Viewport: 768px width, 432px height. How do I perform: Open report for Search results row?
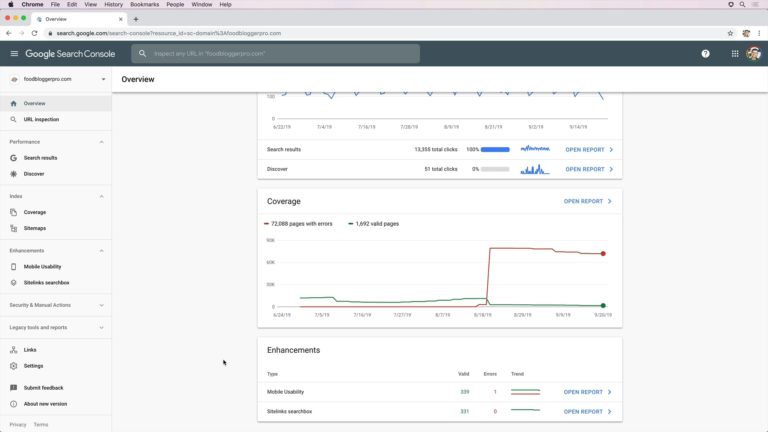click(x=589, y=149)
